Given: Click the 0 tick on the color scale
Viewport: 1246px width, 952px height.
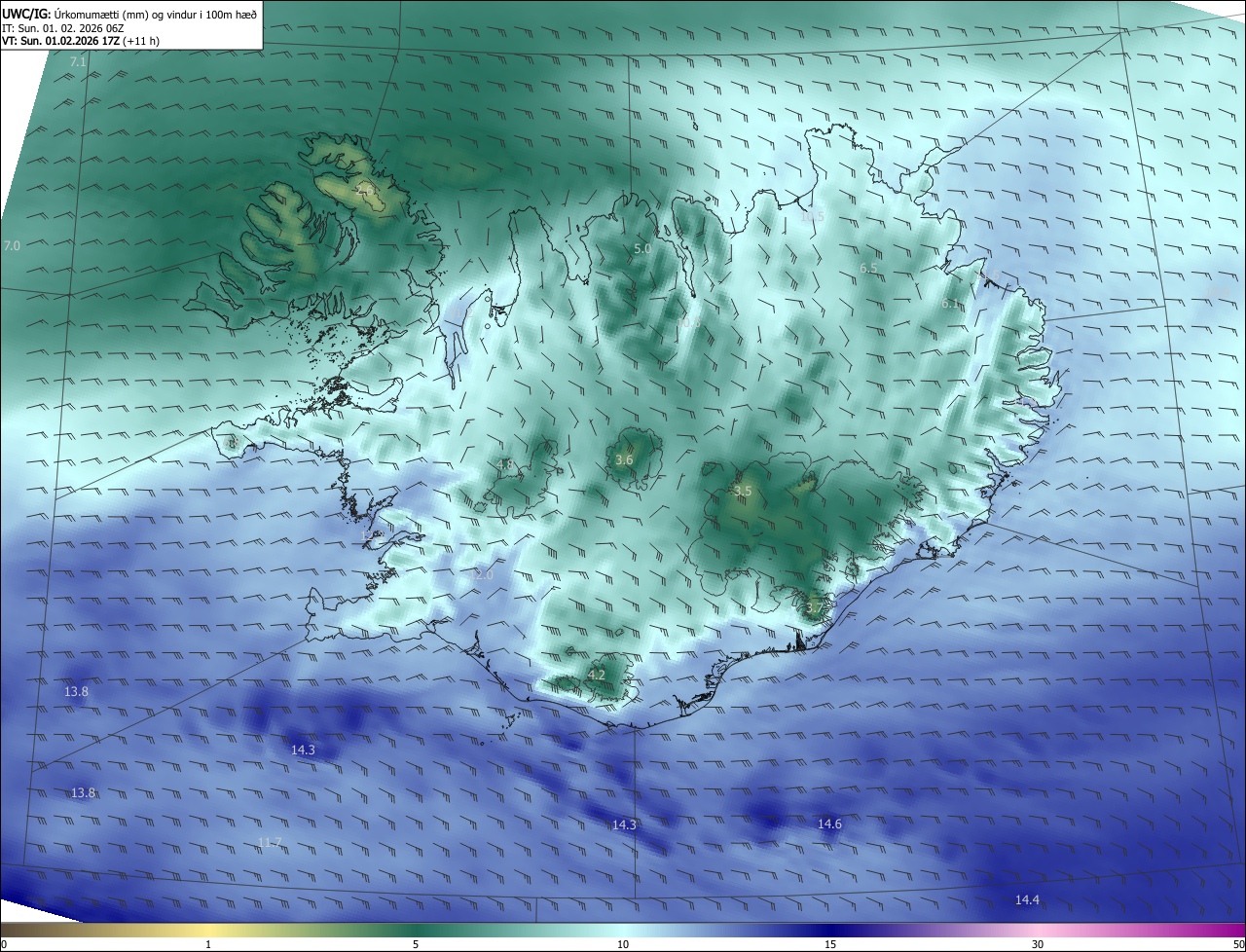Looking at the screenshot, I should click(x=4, y=944).
